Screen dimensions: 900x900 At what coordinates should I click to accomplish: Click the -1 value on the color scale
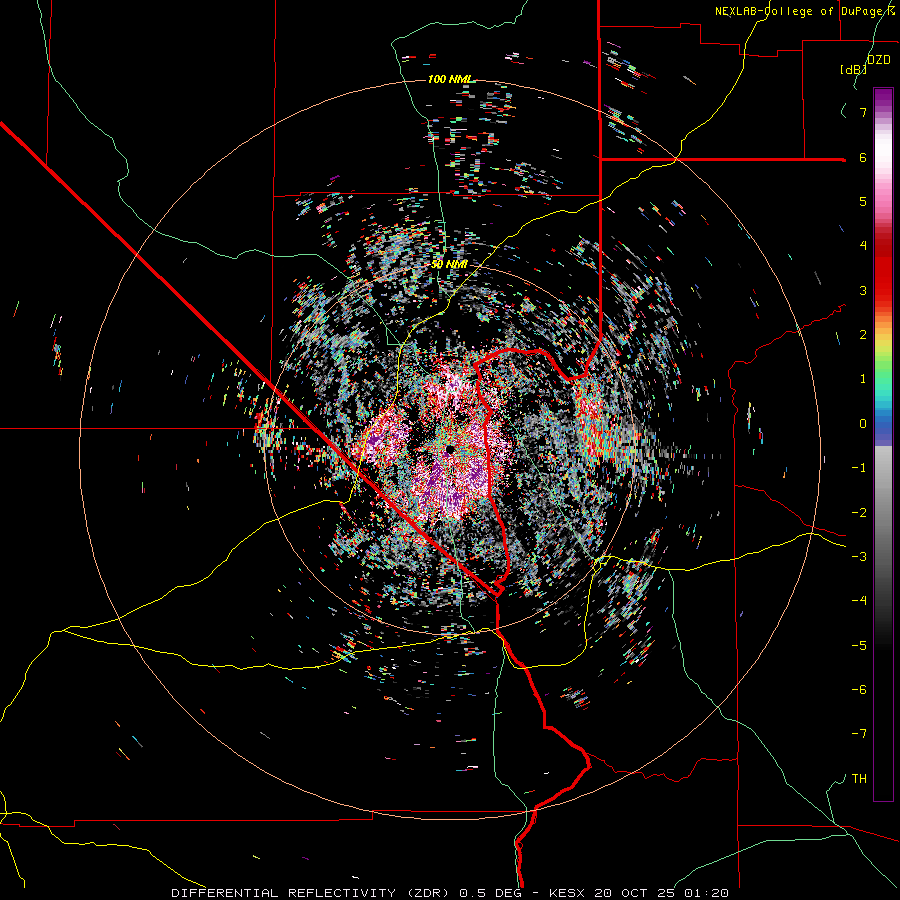(x=859, y=468)
